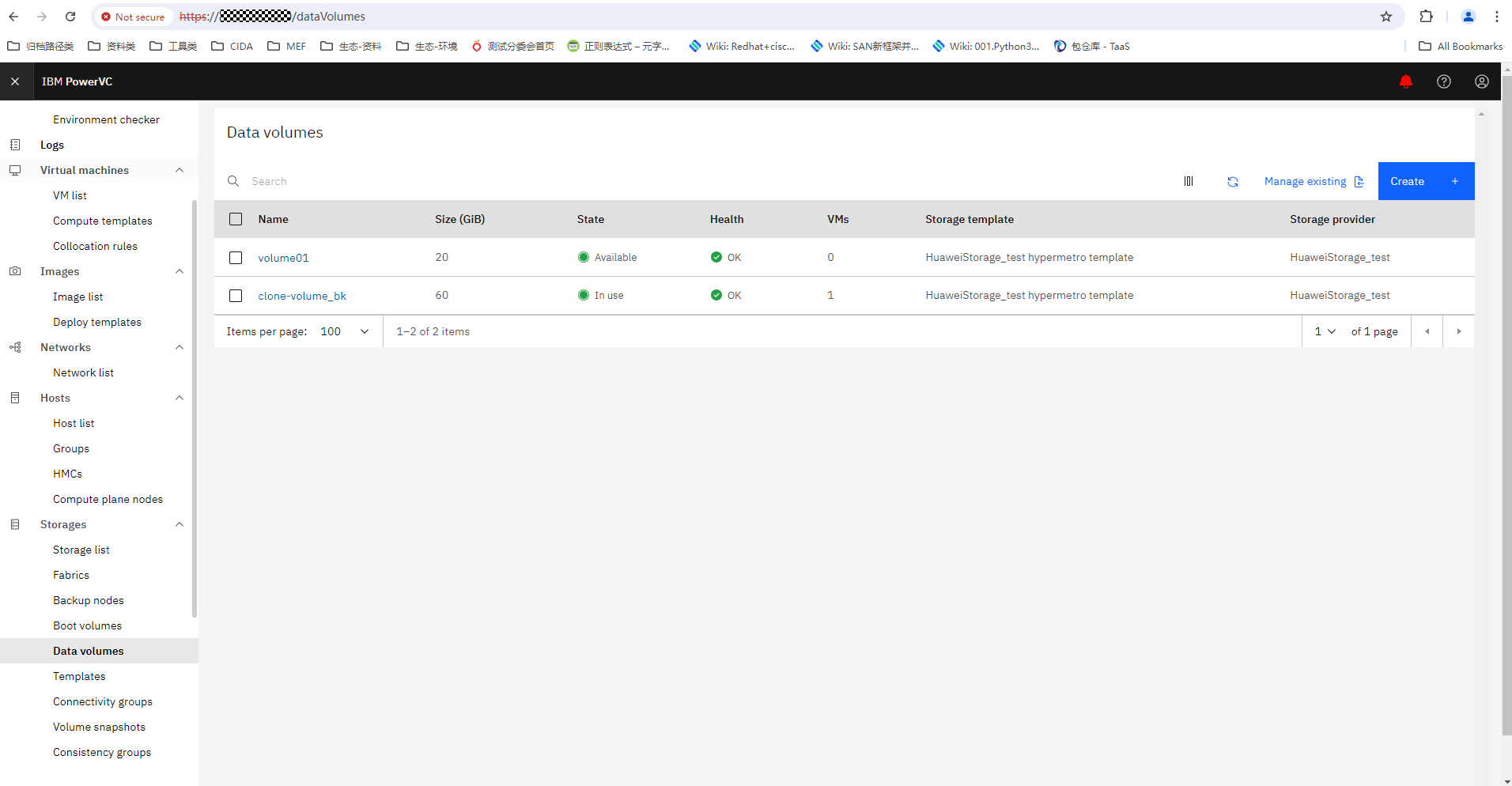Open the user profile icon in header

[x=1482, y=81]
